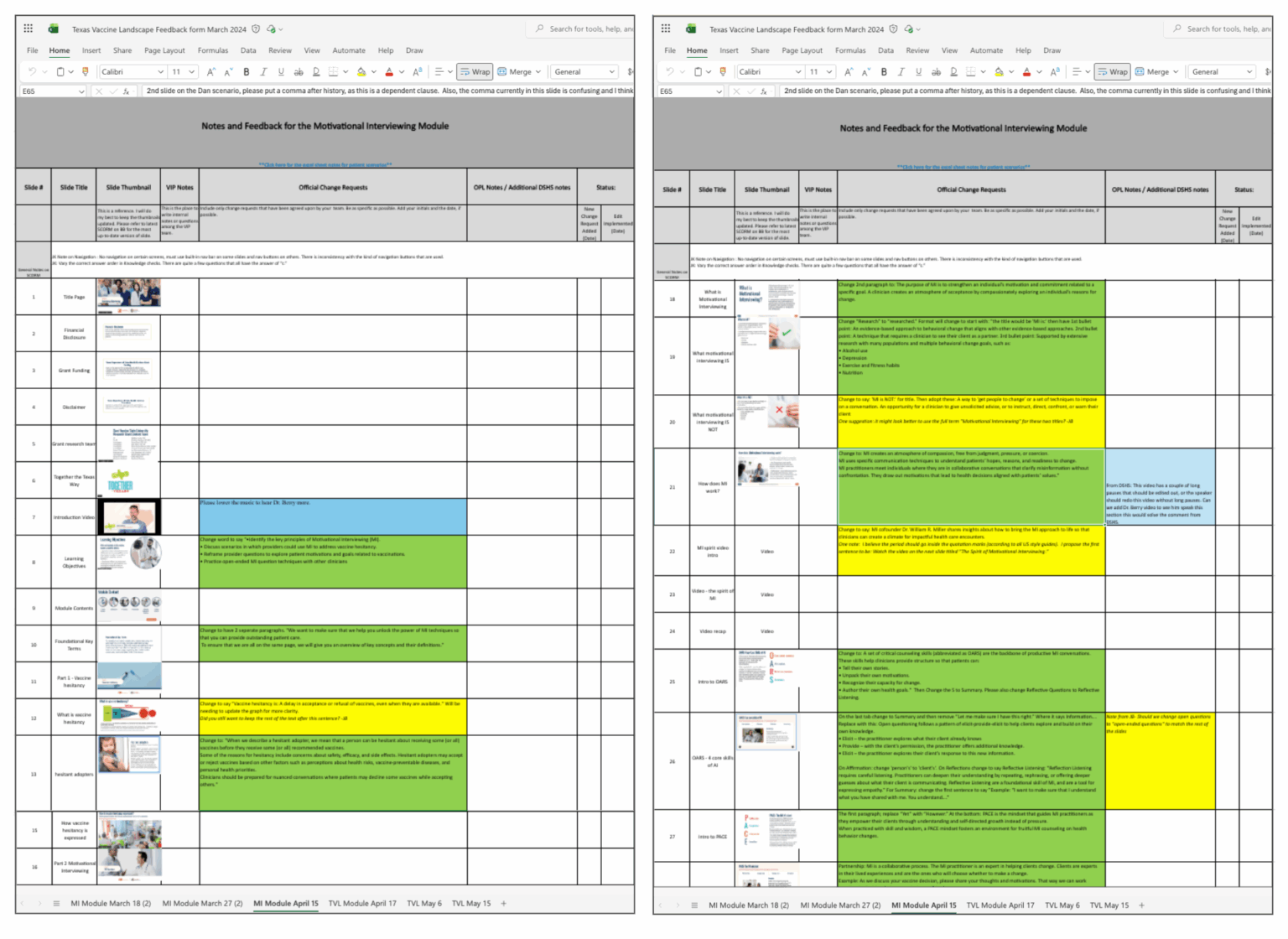Viewport: 1288px width, 939px height.
Task: Toggle Bold in the left window's ribbon
Action: point(246,72)
